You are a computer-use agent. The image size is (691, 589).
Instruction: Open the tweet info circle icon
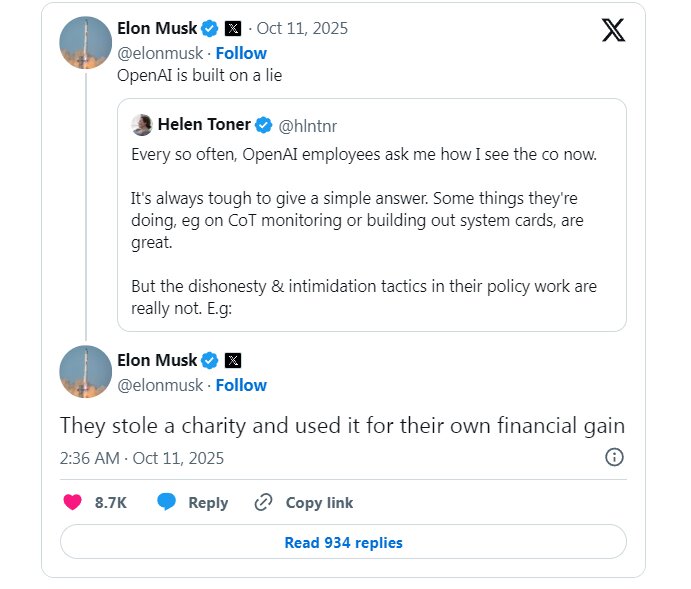(614, 457)
